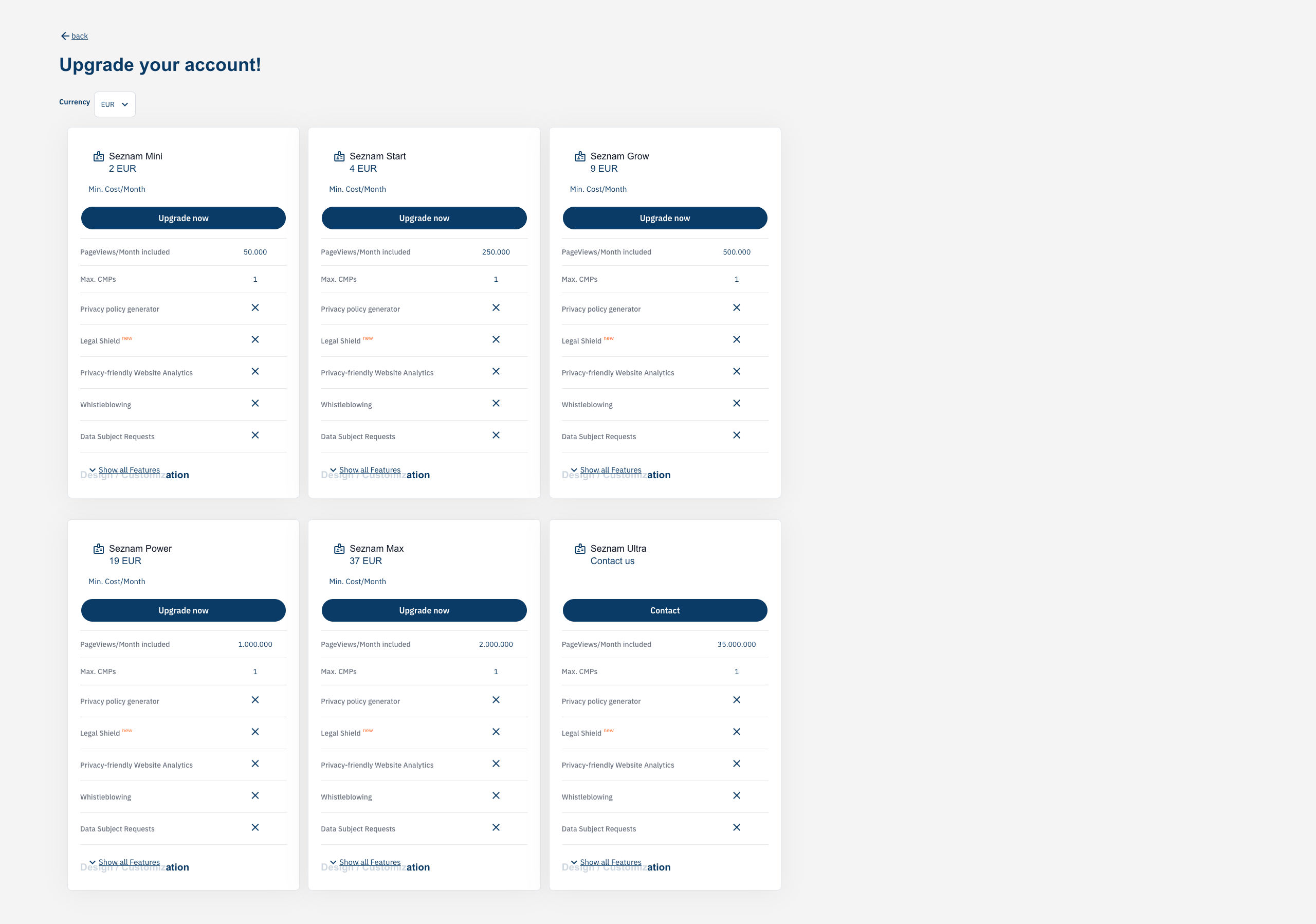The height and width of the screenshot is (924, 1316).
Task: Show all Features for Seznam Ultra
Action: click(x=610, y=862)
